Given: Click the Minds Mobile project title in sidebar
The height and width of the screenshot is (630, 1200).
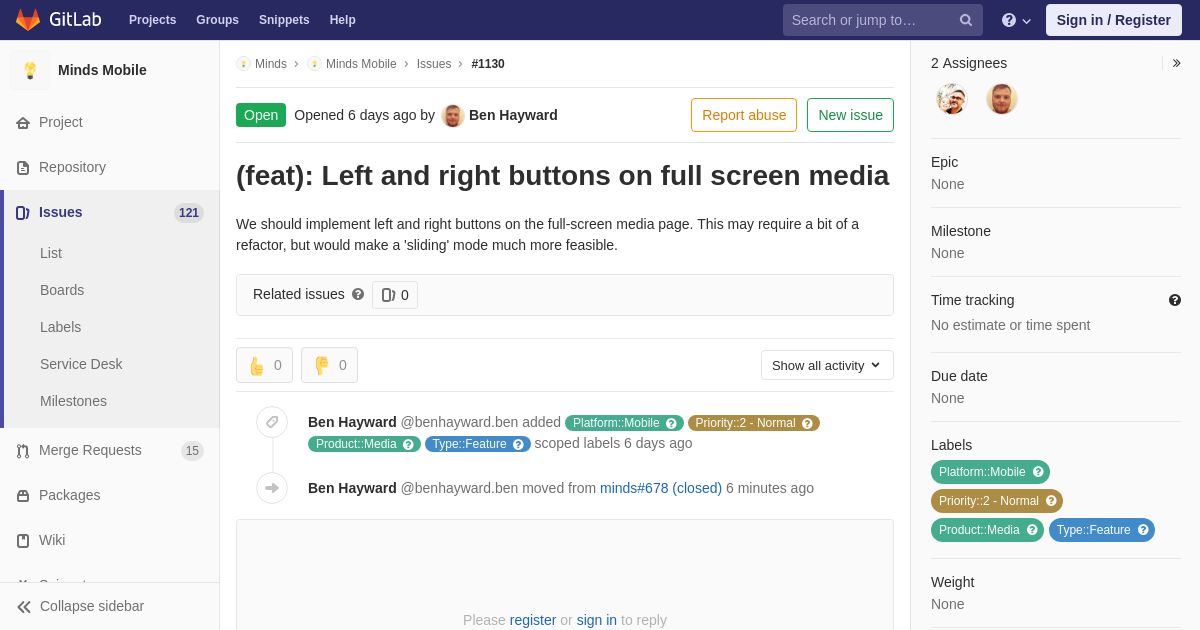Looking at the screenshot, I should pos(102,70).
